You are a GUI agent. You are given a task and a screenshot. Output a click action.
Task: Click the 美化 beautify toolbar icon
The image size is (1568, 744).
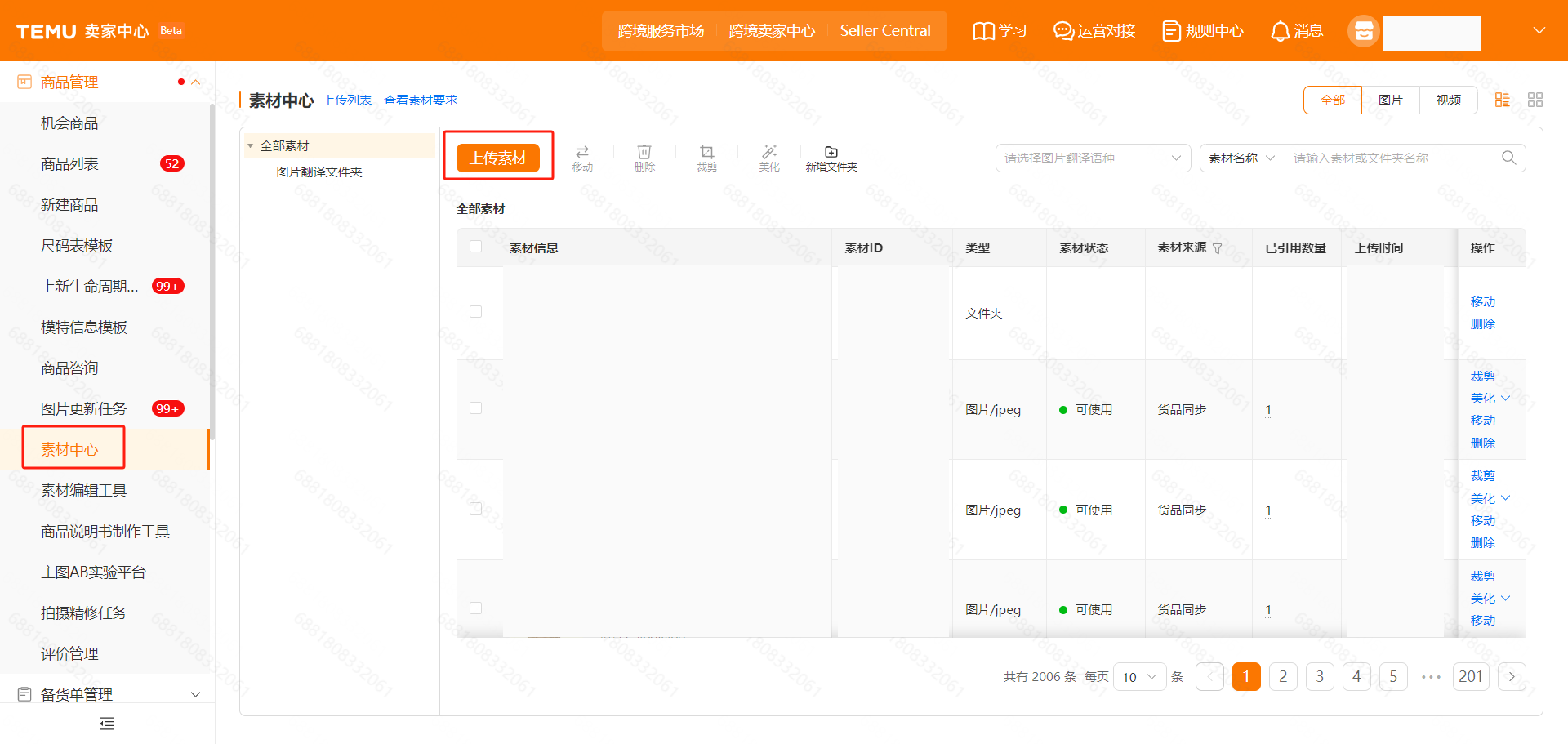tap(768, 153)
